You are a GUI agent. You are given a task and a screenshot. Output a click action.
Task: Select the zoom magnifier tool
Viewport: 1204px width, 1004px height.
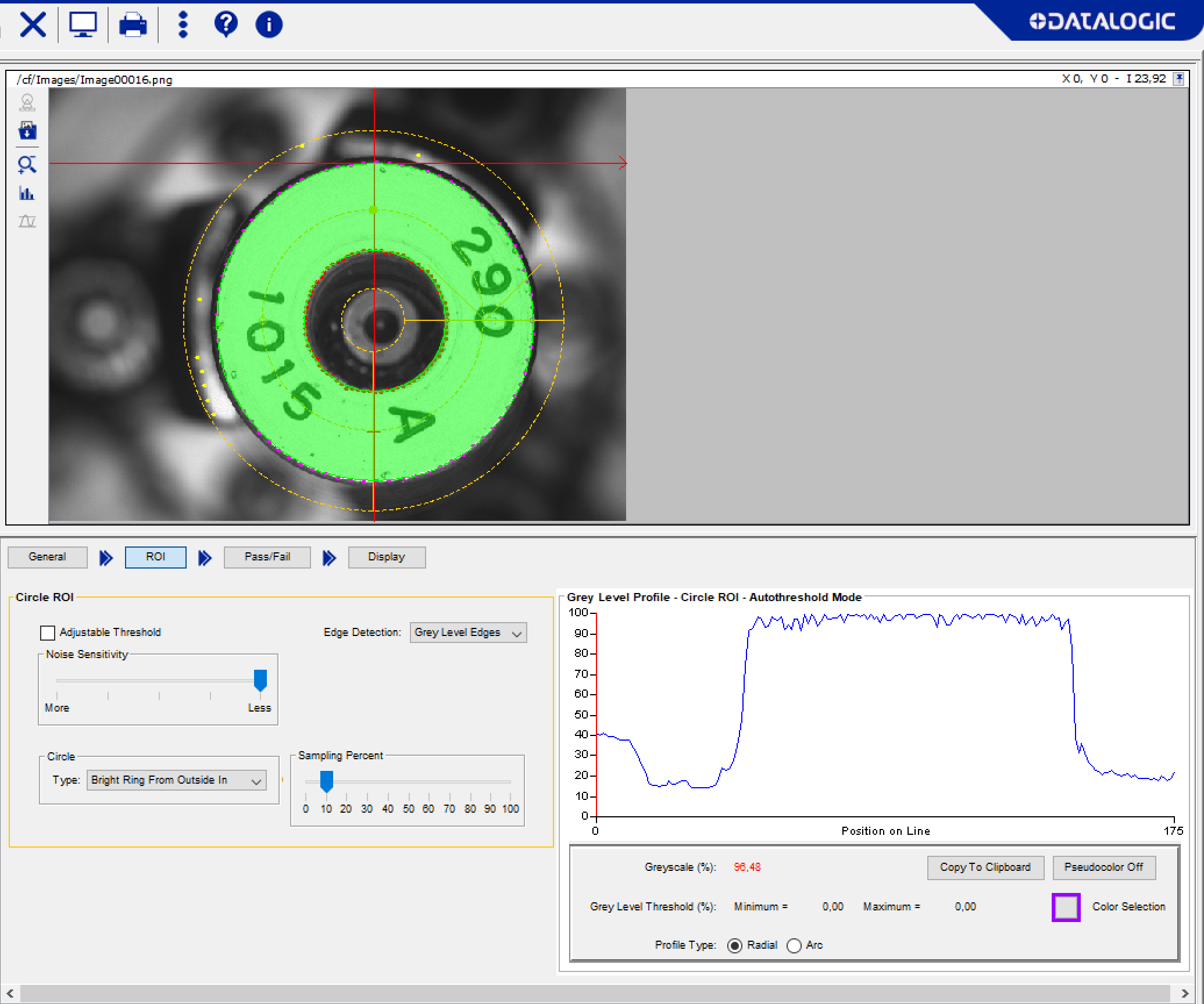point(27,165)
